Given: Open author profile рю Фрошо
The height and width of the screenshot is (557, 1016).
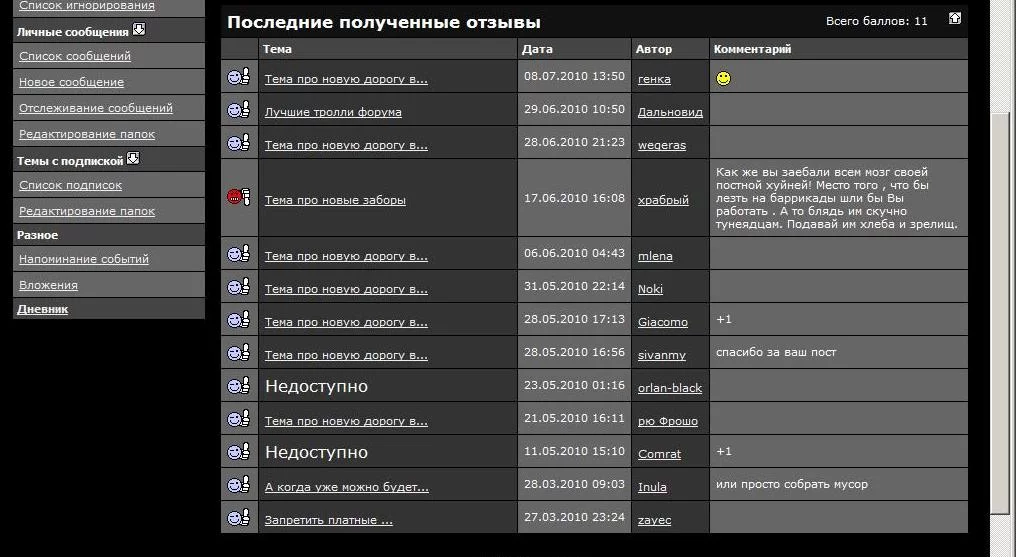Looking at the screenshot, I should click(x=667, y=421).
